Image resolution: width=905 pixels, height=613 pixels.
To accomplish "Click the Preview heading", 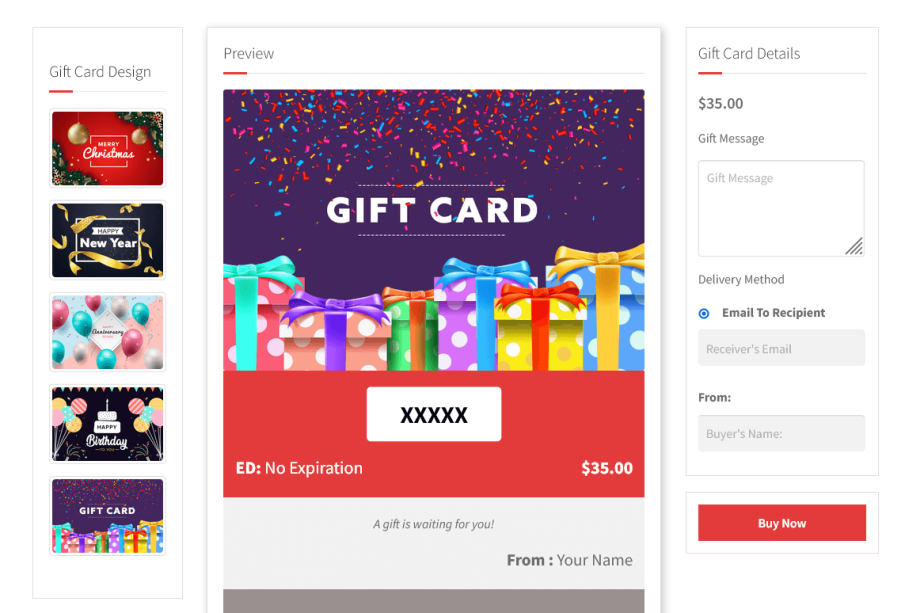I will (249, 54).
